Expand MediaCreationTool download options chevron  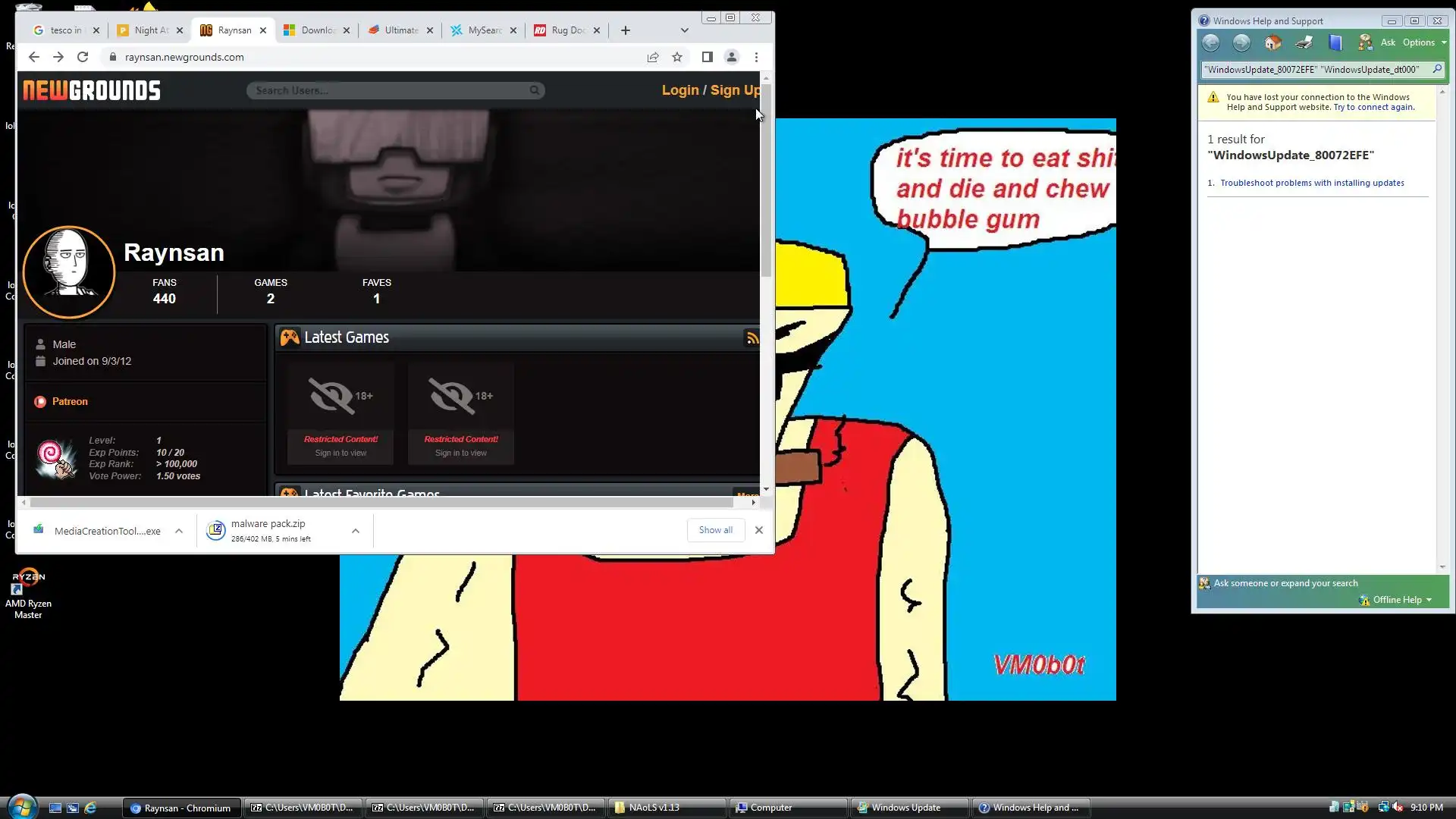pyautogui.click(x=179, y=531)
